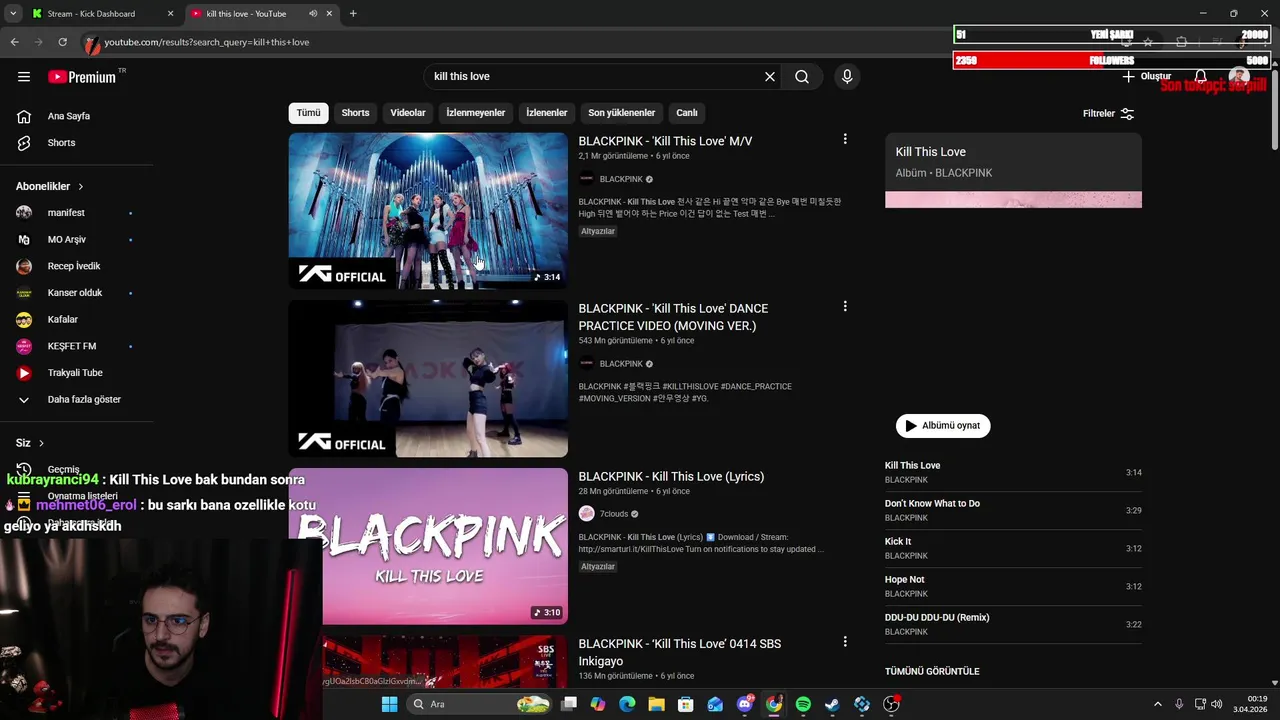Open the Ana Sayfa home icon
Viewport: 1280px width, 720px height.
click(x=24, y=116)
